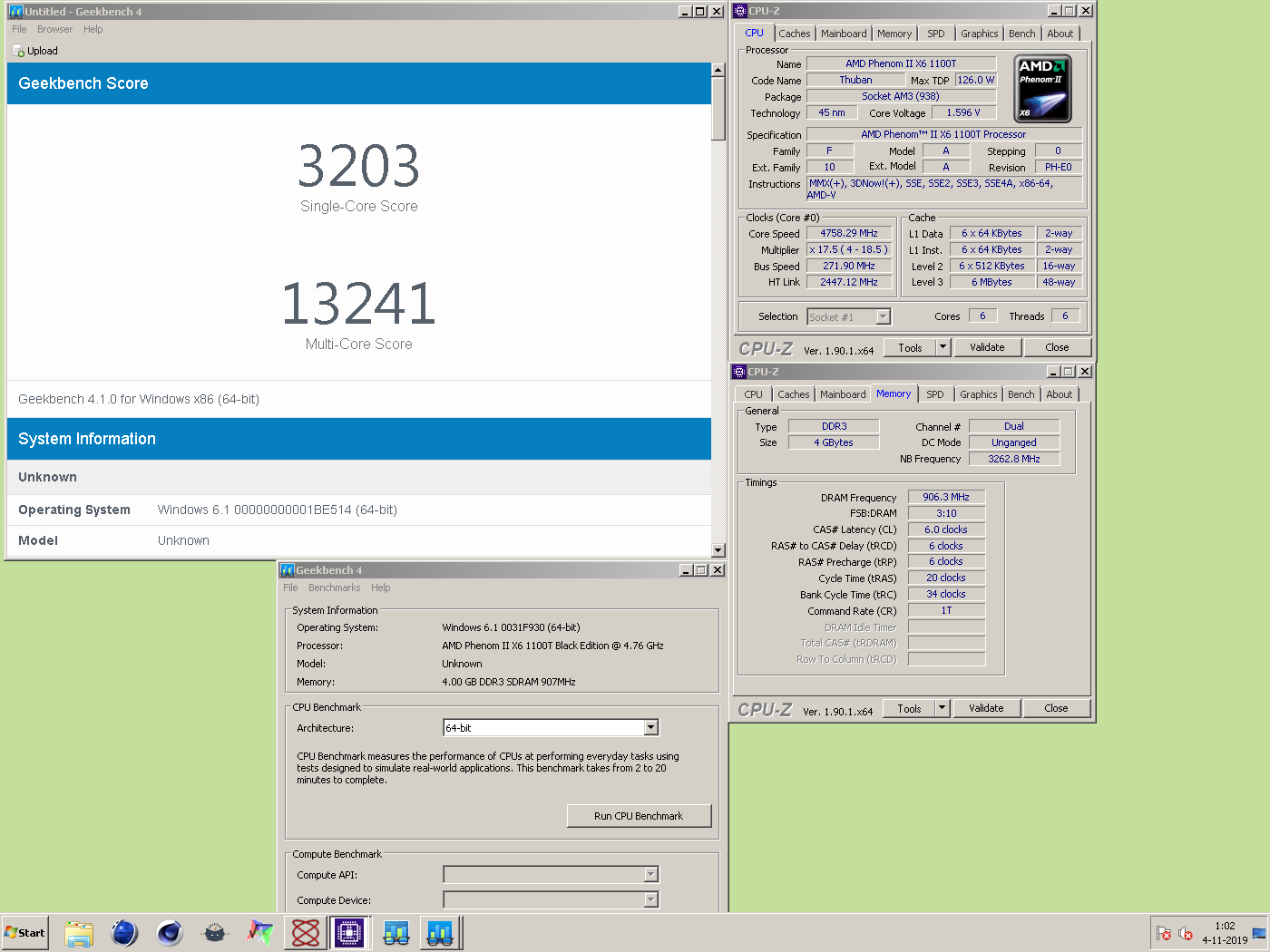
Task: Open Mainboard tab in lower CPU-Z window
Action: [843, 394]
